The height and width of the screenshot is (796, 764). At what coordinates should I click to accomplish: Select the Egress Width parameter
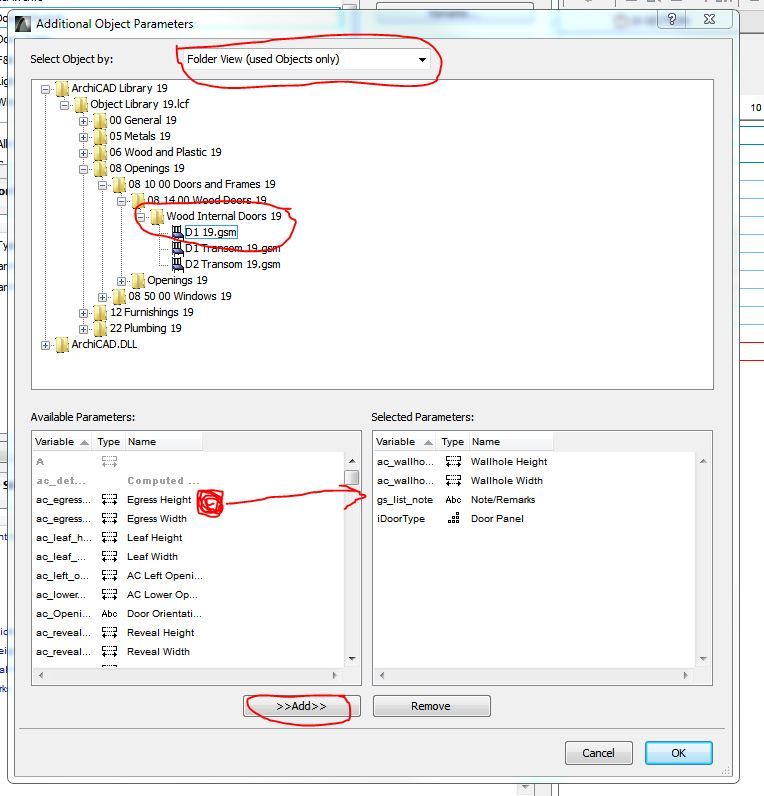pyautogui.click(x=157, y=519)
